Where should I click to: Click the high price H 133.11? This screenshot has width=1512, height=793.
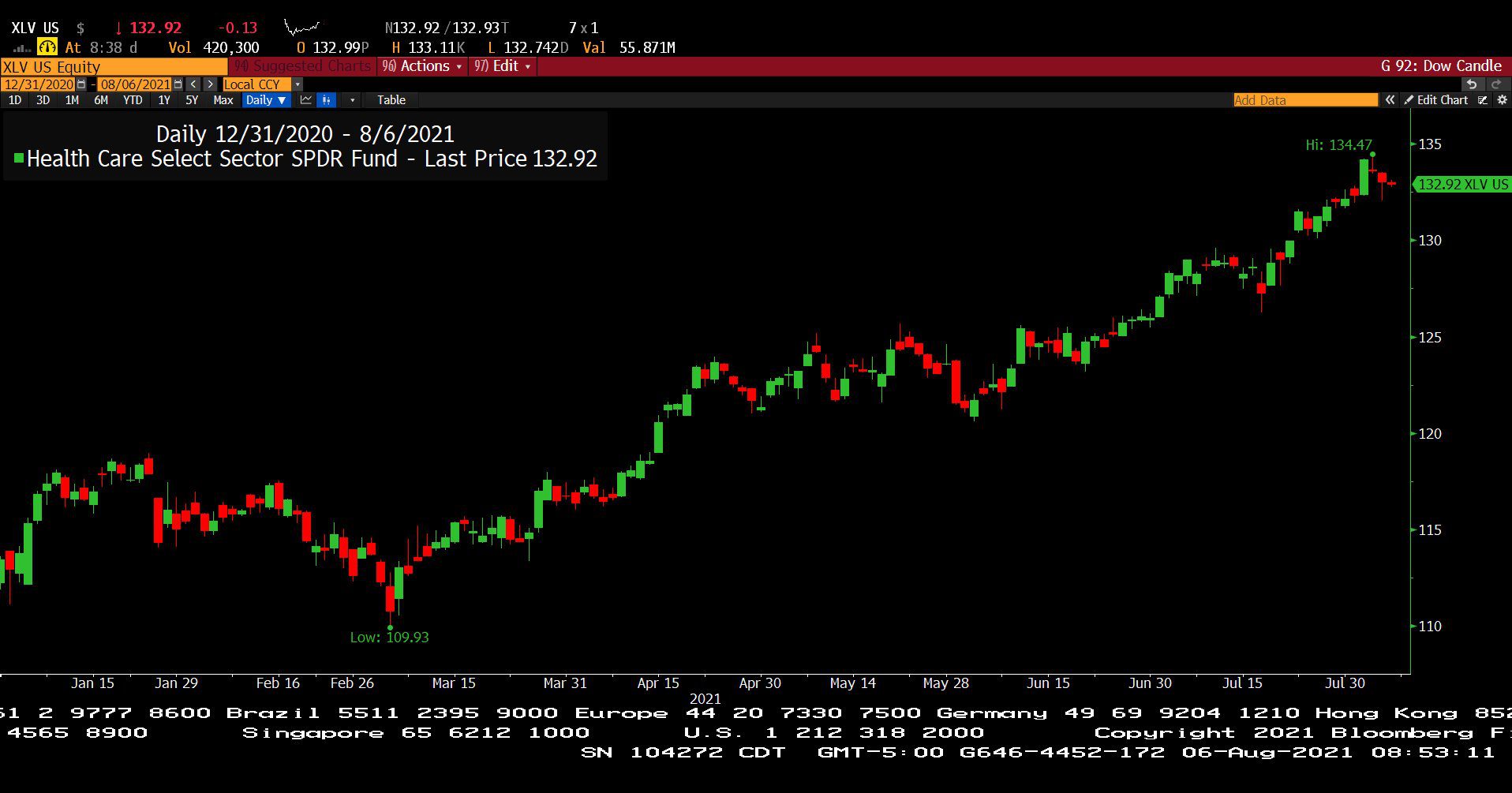pyautogui.click(x=428, y=47)
